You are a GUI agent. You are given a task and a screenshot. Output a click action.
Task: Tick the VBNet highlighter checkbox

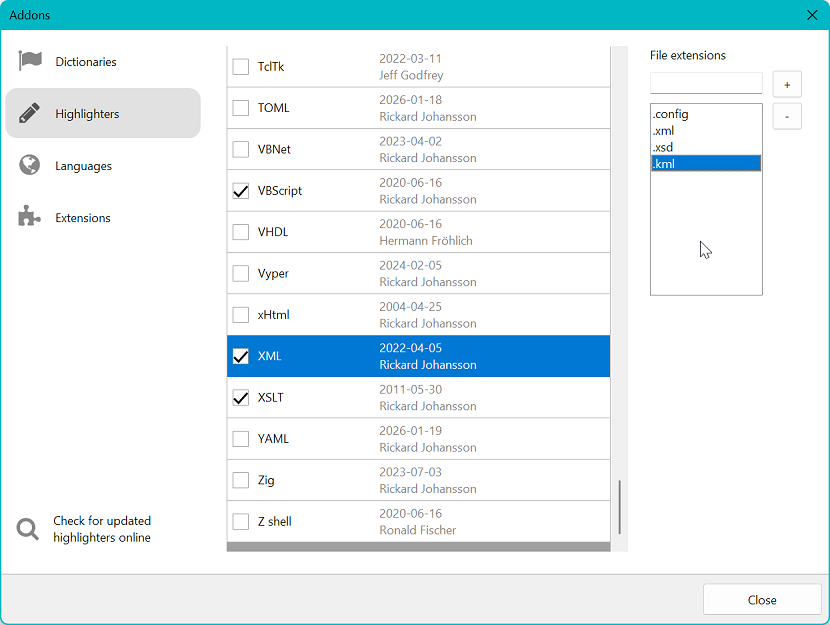click(241, 149)
